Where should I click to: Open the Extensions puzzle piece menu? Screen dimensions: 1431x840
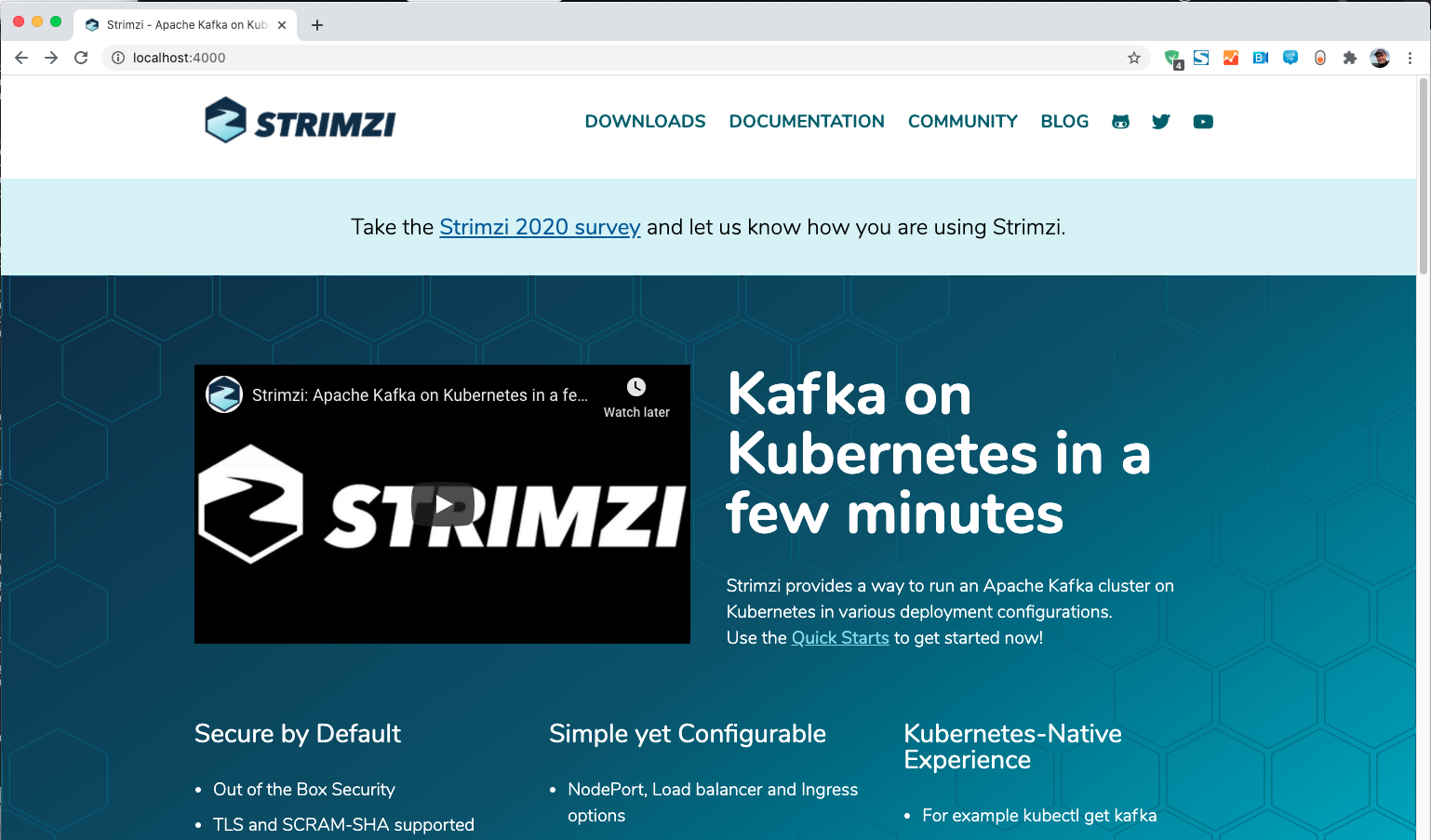coord(1350,58)
